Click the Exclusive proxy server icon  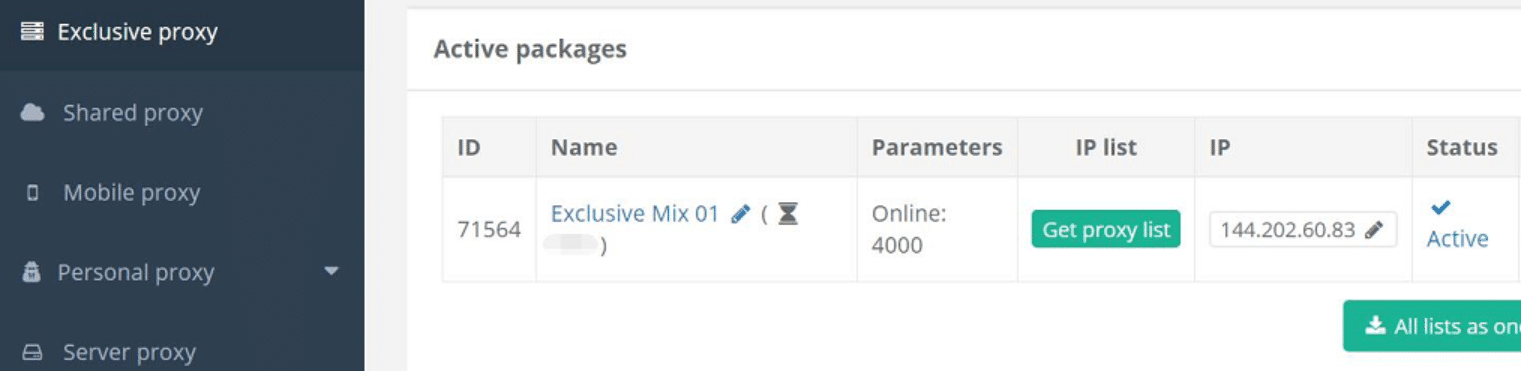[32, 32]
